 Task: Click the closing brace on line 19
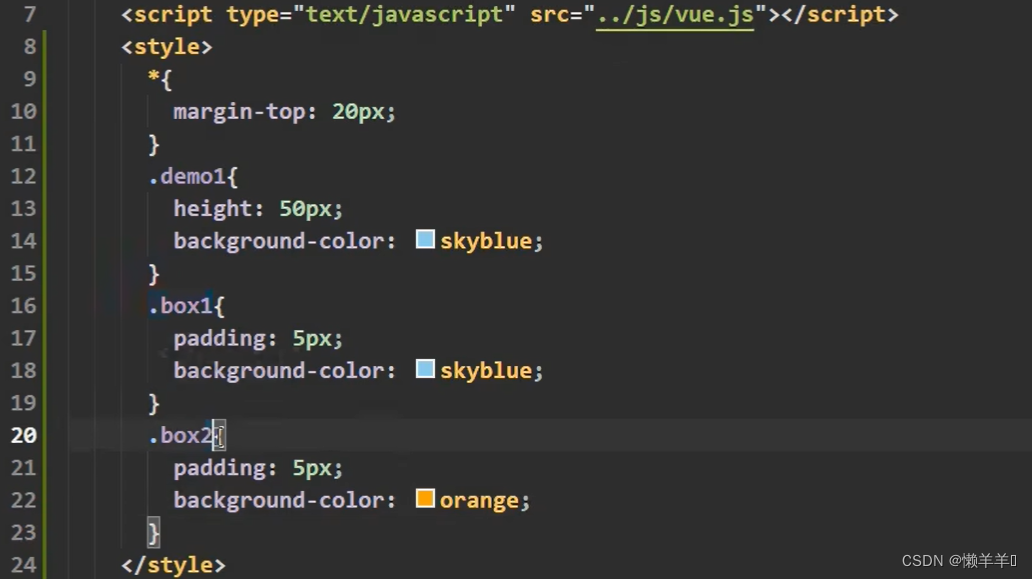click(153, 403)
